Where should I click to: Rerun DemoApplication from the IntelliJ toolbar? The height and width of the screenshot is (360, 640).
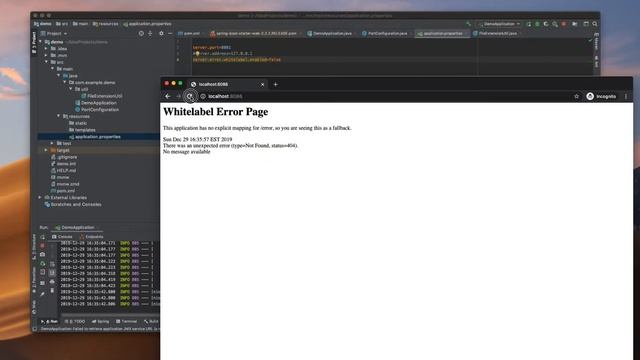pos(529,24)
